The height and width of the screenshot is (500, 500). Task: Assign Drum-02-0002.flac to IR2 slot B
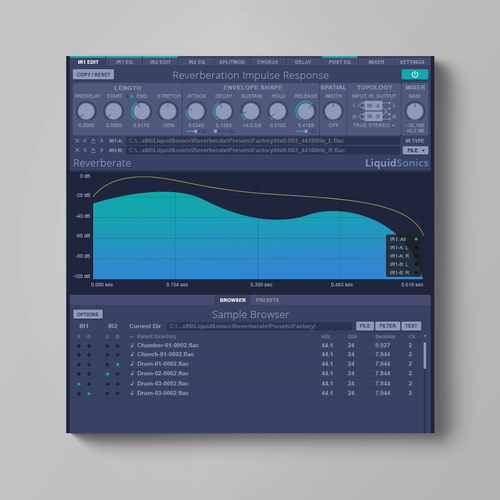coord(118,374)
